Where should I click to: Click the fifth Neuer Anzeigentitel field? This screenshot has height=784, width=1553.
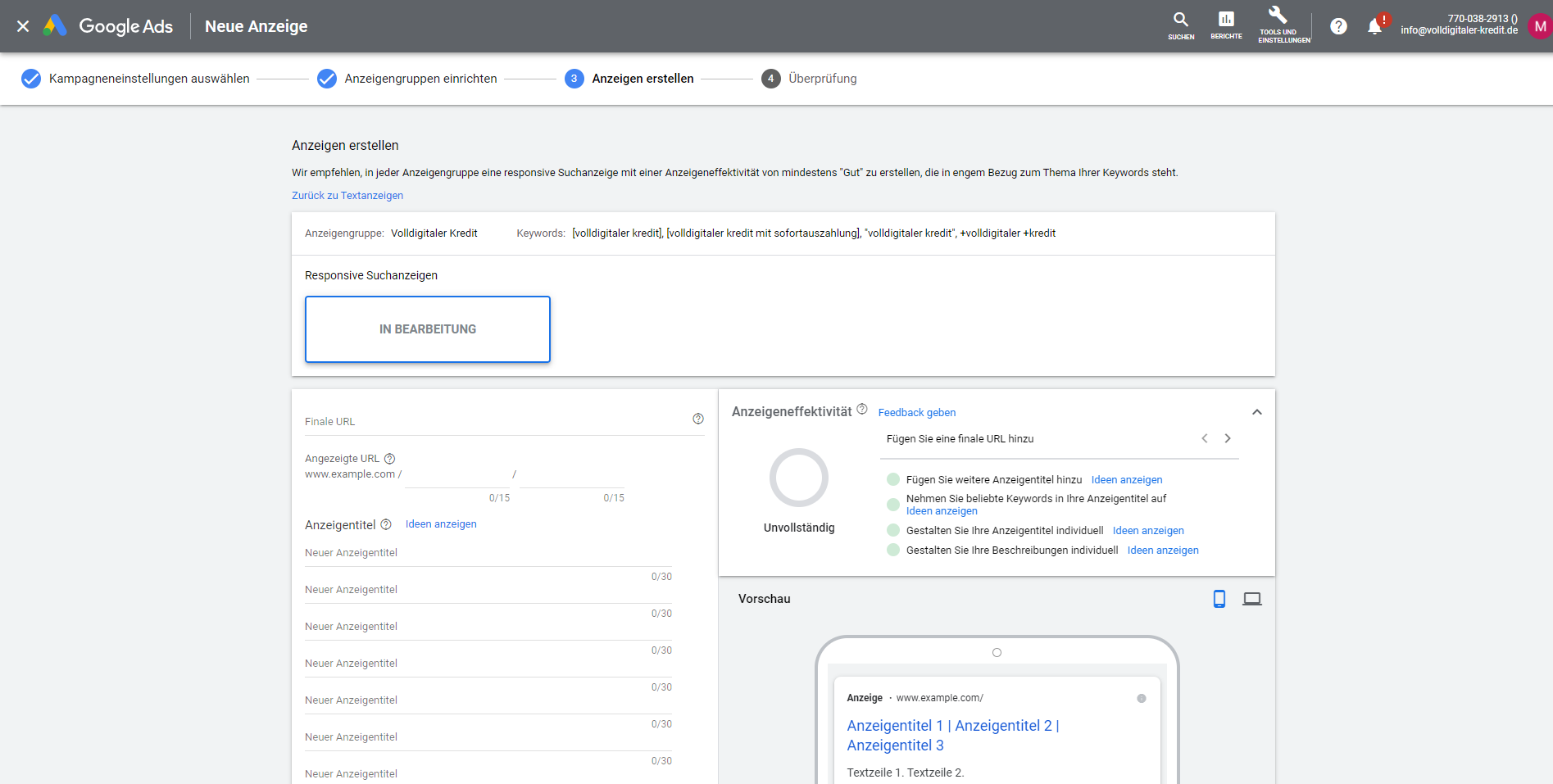coord(488,700)
